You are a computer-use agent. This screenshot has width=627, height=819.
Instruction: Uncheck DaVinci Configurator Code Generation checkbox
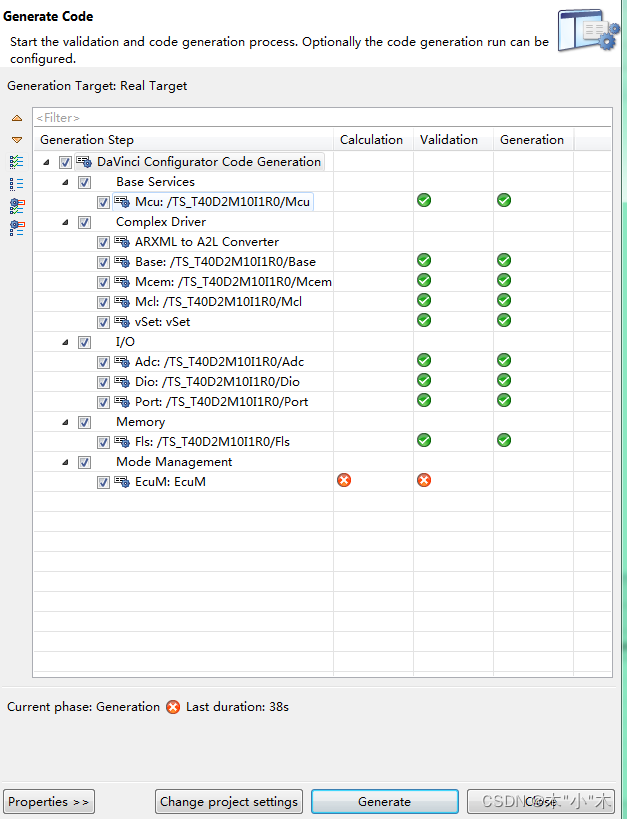pyautogui.click(x=65, y=162)
